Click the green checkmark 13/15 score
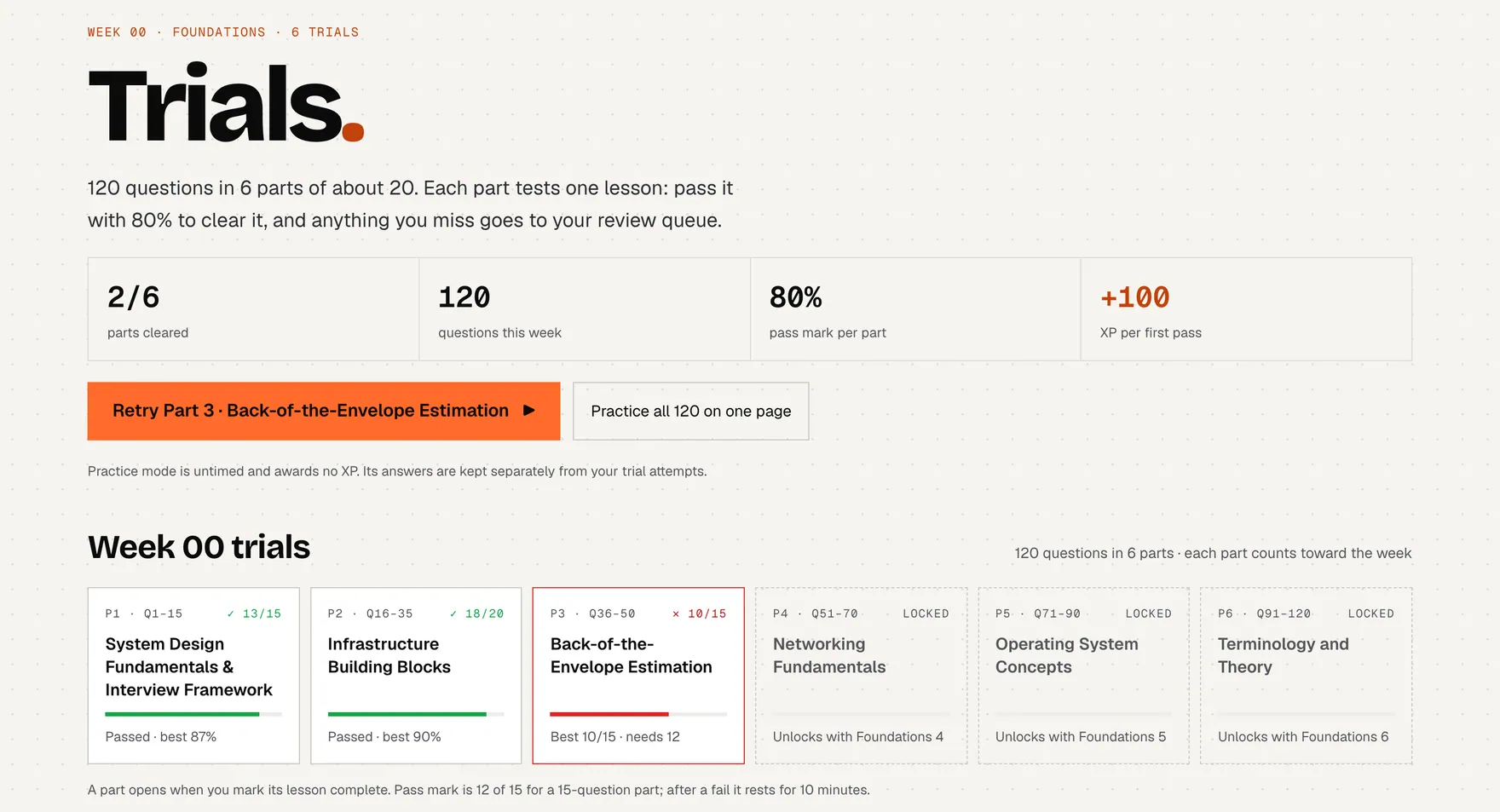The image size is (1500, 812). point(254,613)
